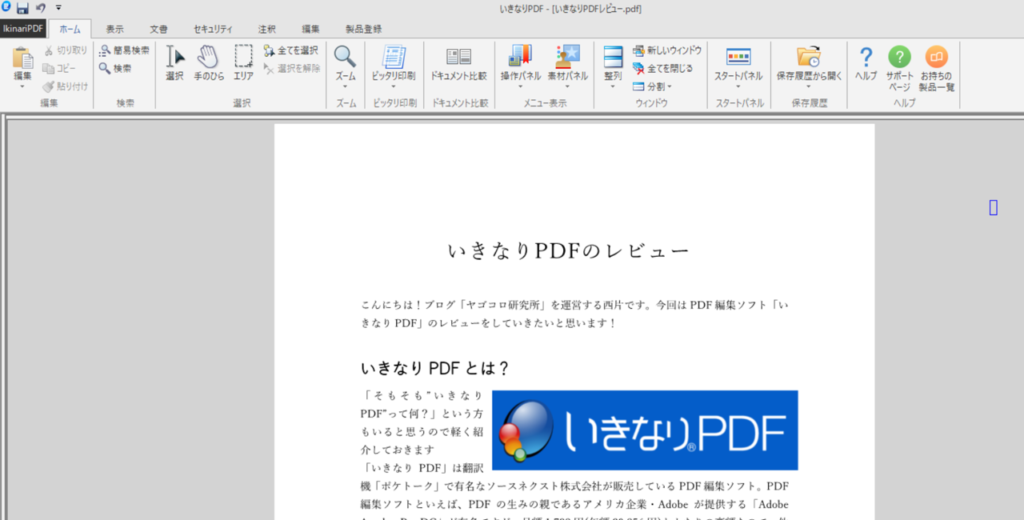This screenshot has width=1024, height=520.
Task: Choose the エリア area selection tool
Action: (243, 63)
